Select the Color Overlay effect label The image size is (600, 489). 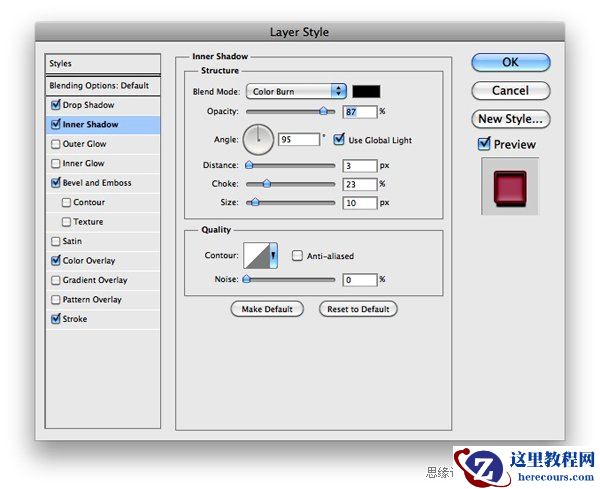[89, 261]
